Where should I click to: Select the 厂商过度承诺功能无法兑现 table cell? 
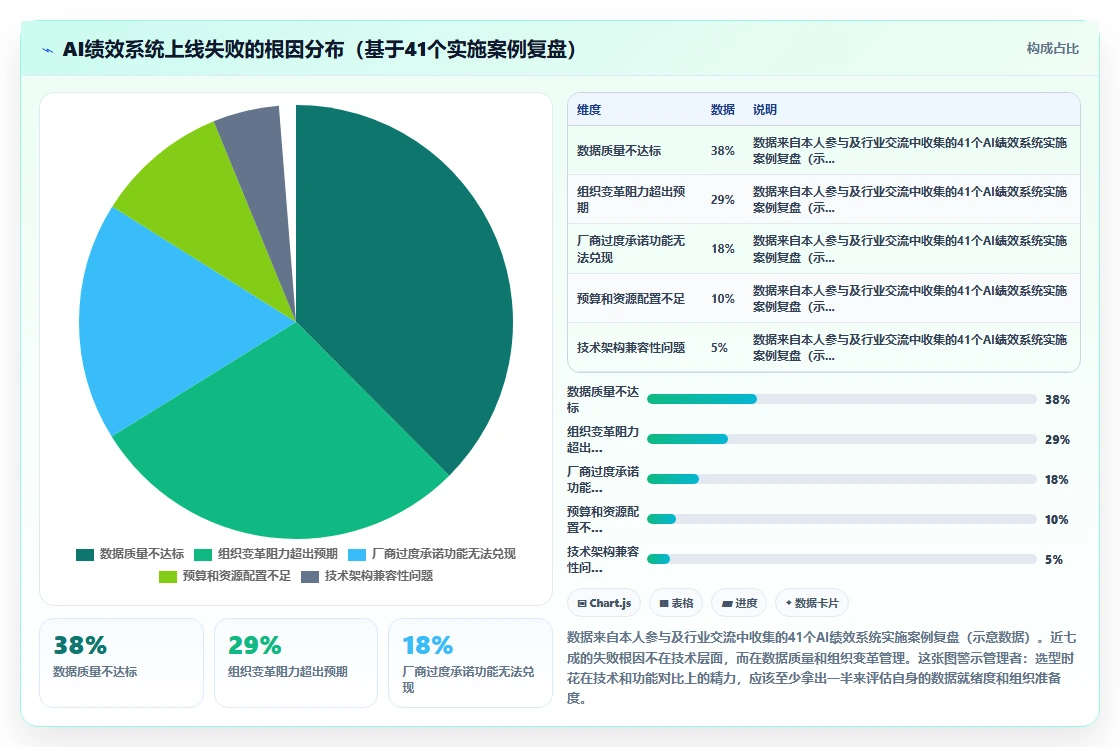coord(634,249)
